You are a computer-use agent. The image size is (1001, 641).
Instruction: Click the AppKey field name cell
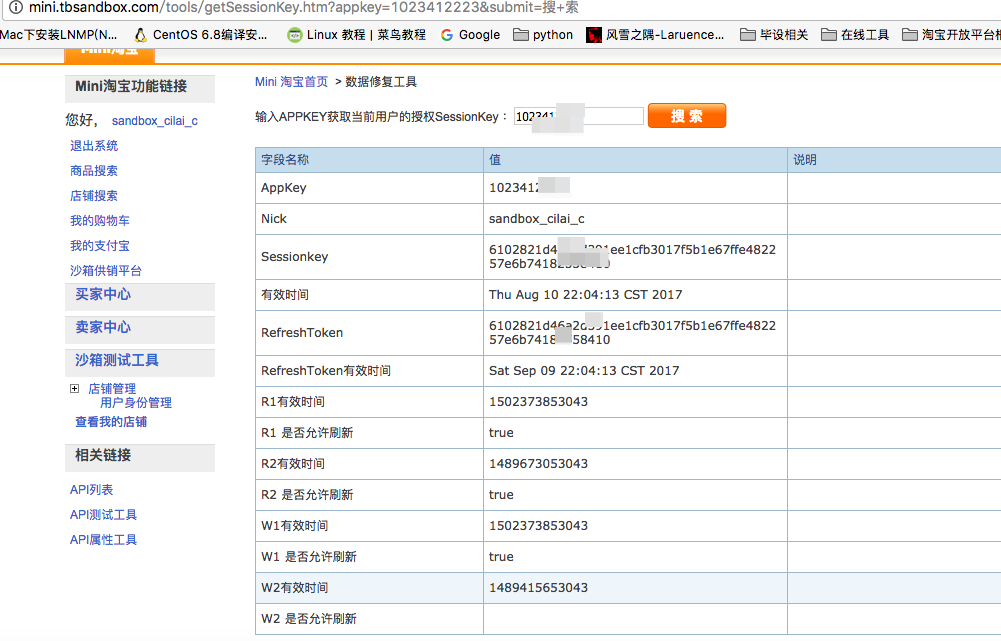point(369,188)
